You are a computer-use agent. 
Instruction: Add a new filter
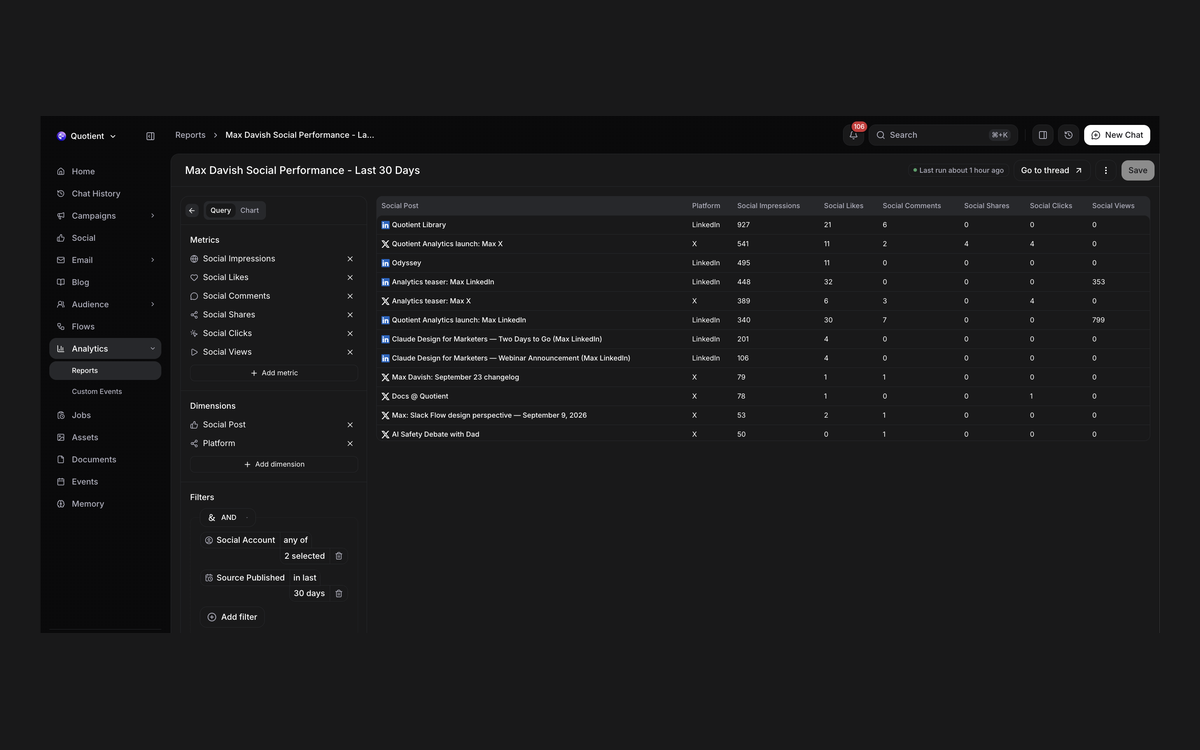coord(232,618)
